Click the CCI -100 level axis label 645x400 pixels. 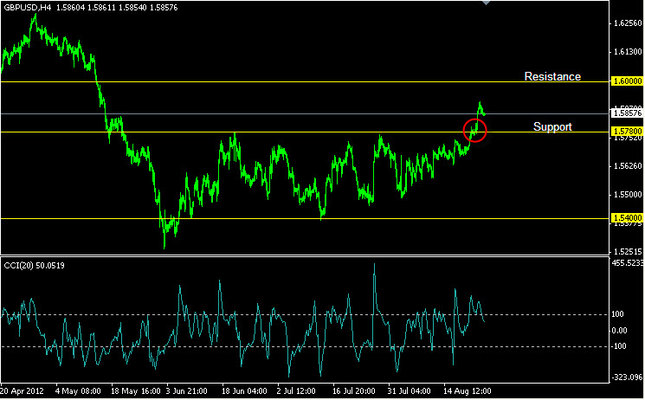(621, 346)
